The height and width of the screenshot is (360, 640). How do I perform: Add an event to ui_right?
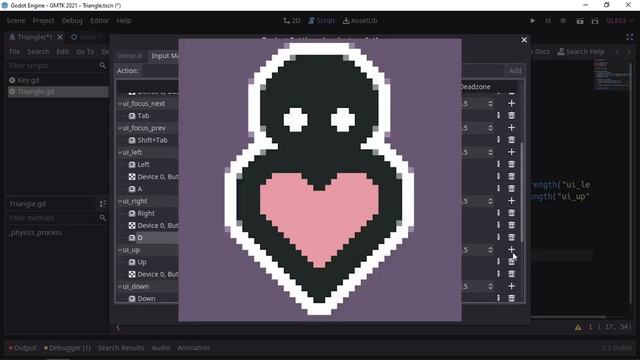tap(511, 201)
